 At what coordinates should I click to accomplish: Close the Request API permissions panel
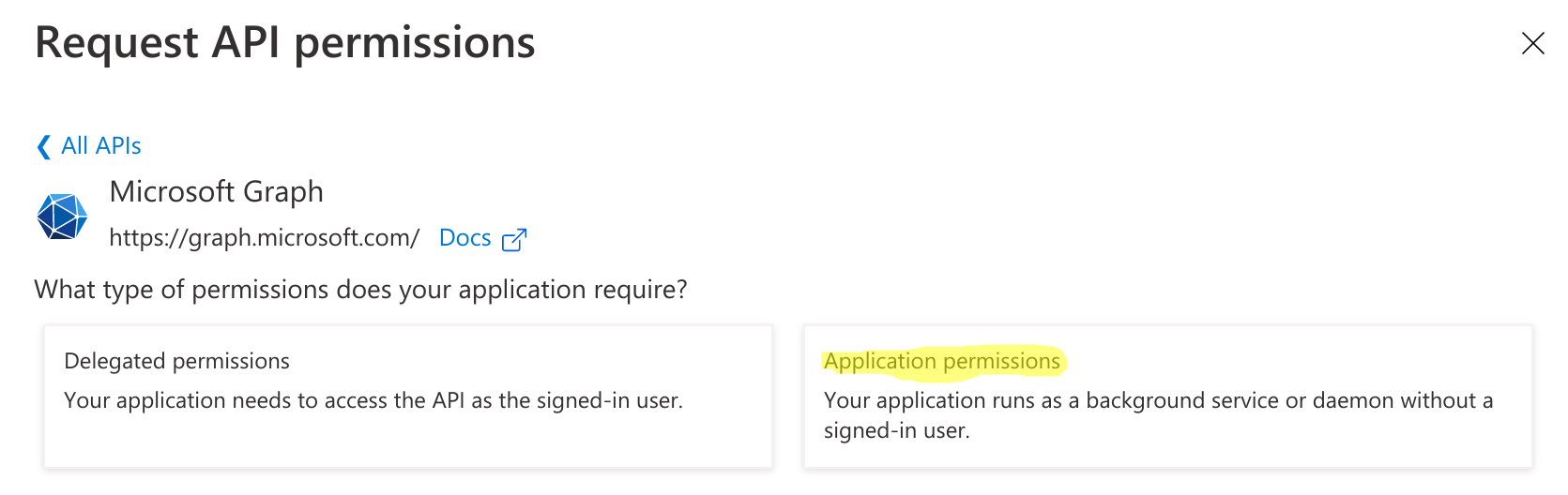click(x=1532, y=43)
